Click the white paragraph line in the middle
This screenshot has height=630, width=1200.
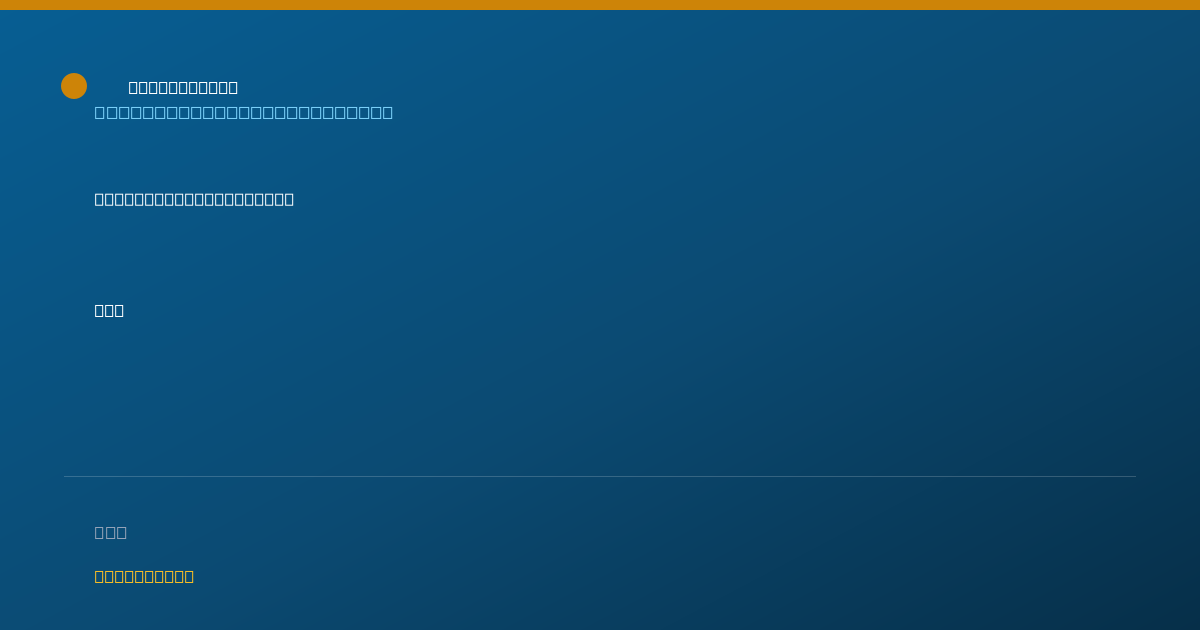194,199
